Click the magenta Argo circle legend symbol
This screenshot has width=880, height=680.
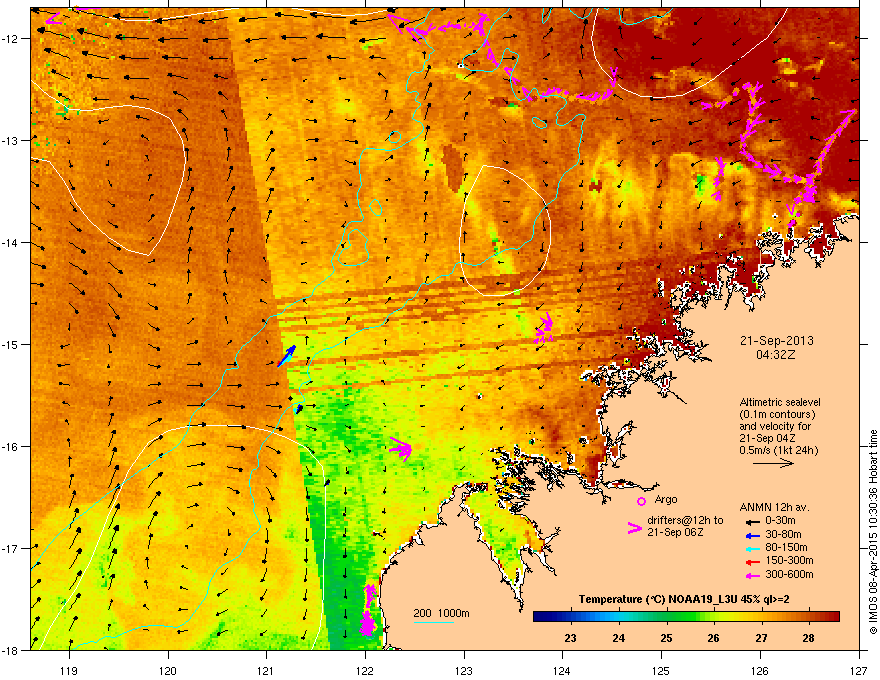coord(641,501)
